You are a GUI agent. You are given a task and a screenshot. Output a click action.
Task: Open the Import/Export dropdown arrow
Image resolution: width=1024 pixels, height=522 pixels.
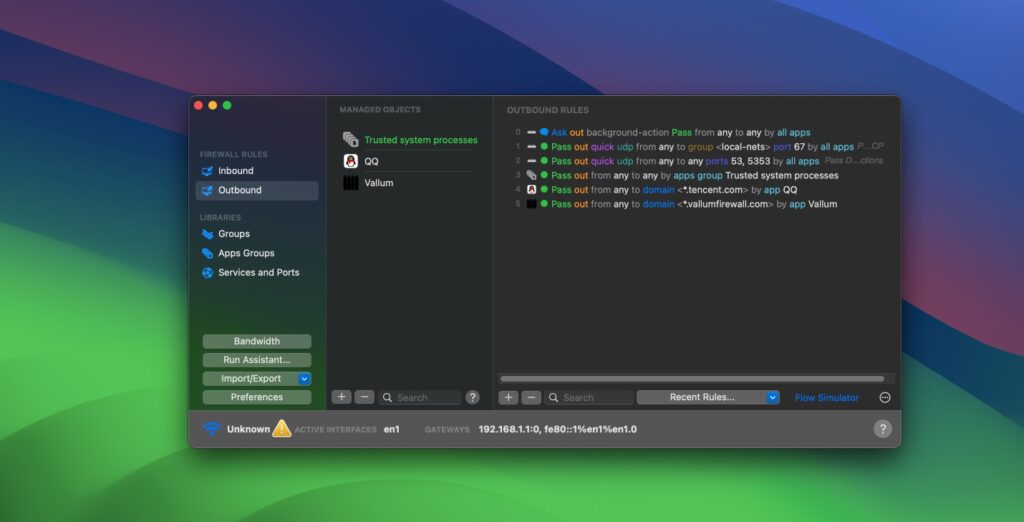pyautogui.click(x=304, y=379)
